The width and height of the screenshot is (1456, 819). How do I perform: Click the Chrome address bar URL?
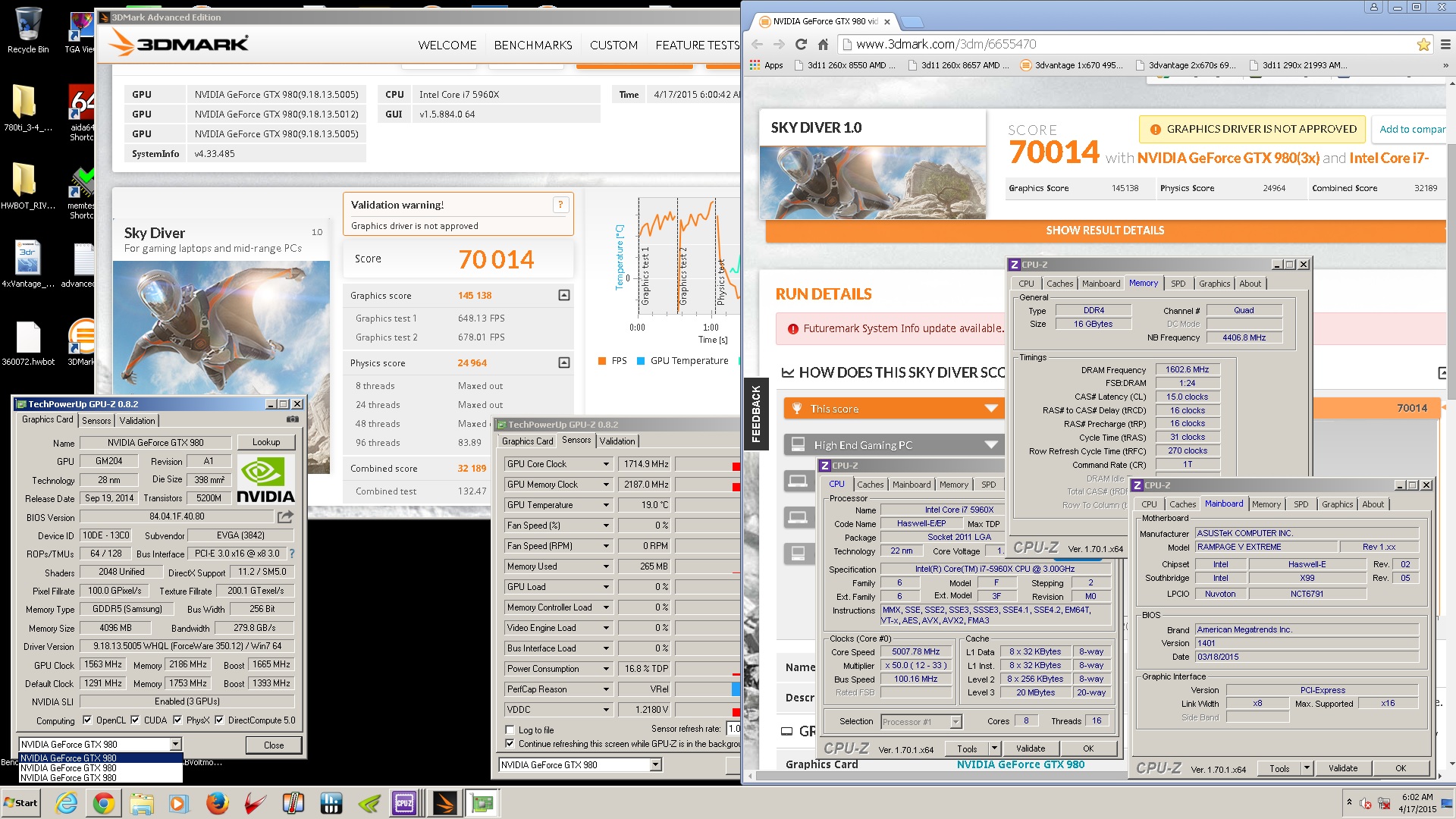click(x=946, y=44)
